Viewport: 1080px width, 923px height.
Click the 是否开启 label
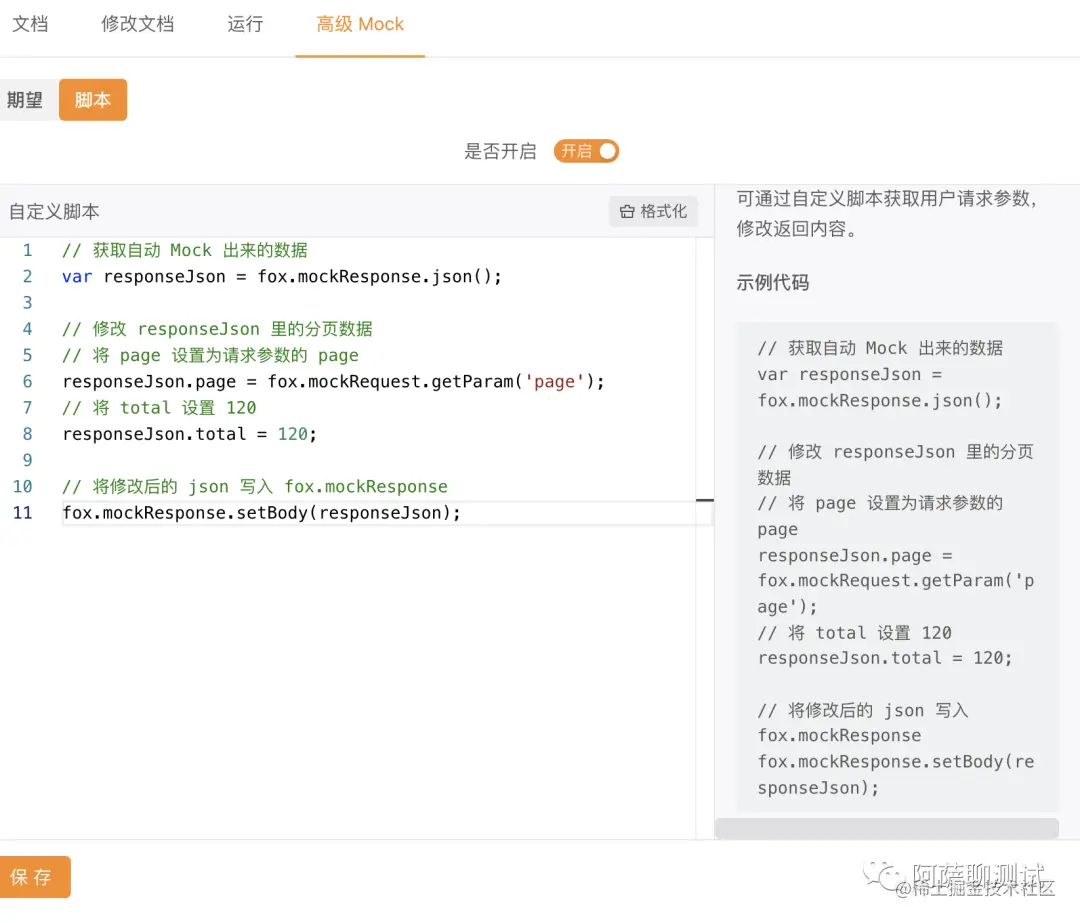pos(500,151)
